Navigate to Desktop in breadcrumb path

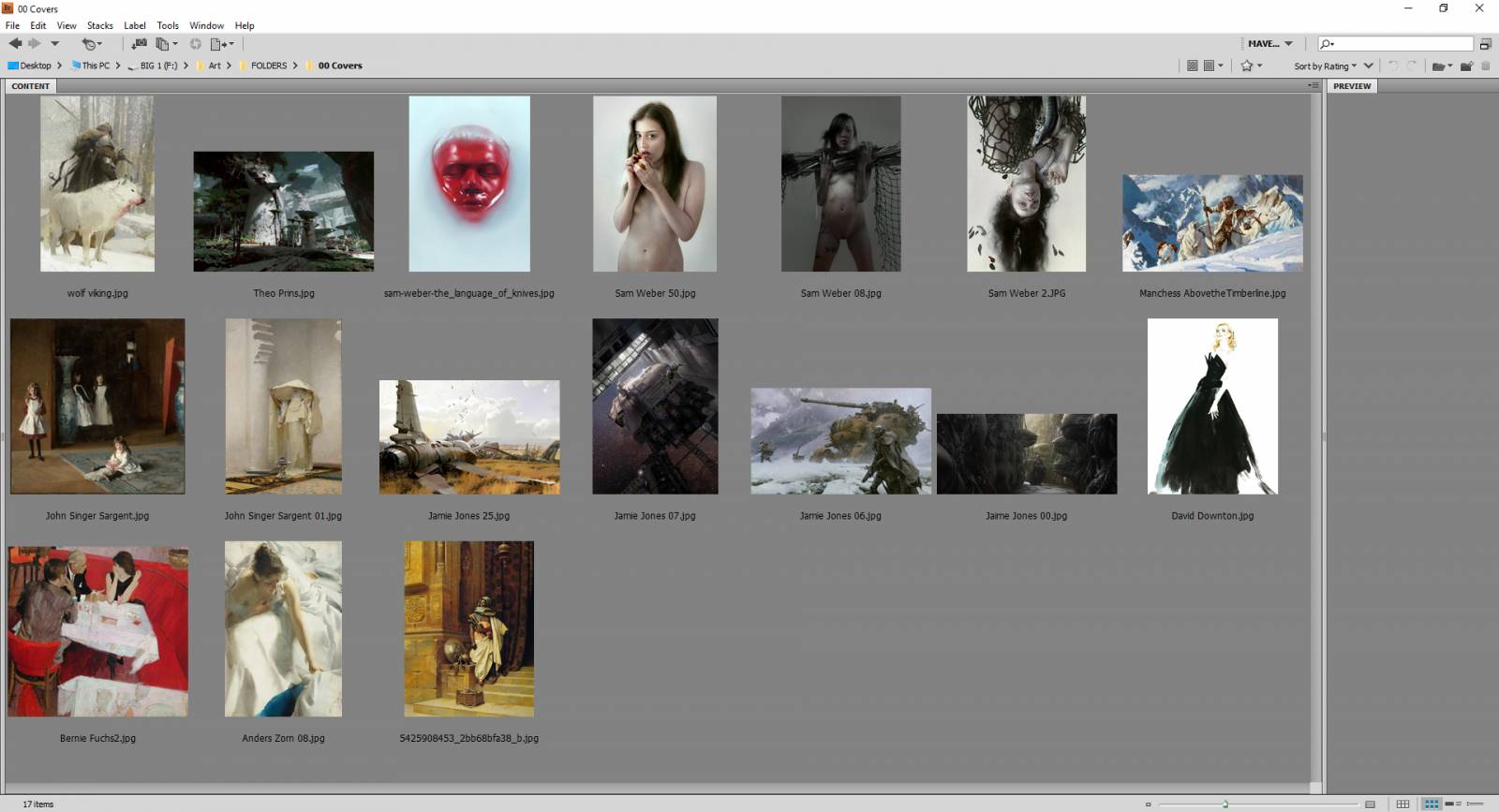30,66
